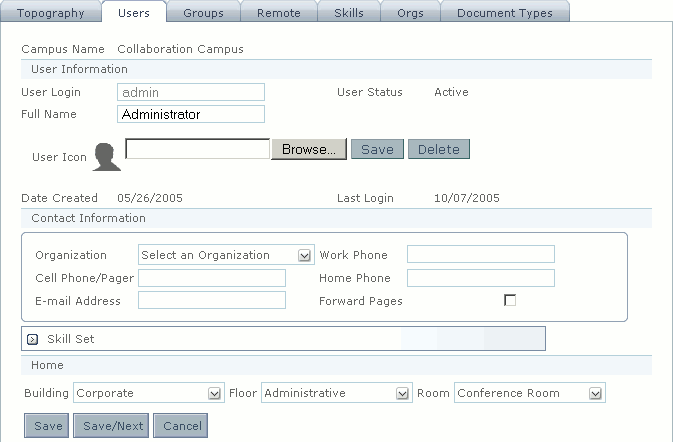Switch to the Topography tab
Screen dimensions: 673x442
(51, 12)
